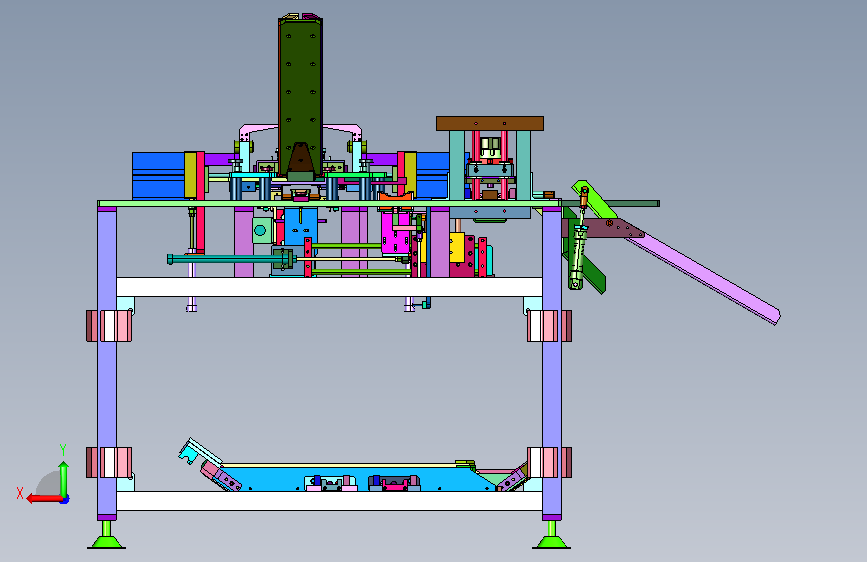Select the teal horizontal cylinder under the table
The width and height of the screenshot is (867, 562).
tap(229, 259)
